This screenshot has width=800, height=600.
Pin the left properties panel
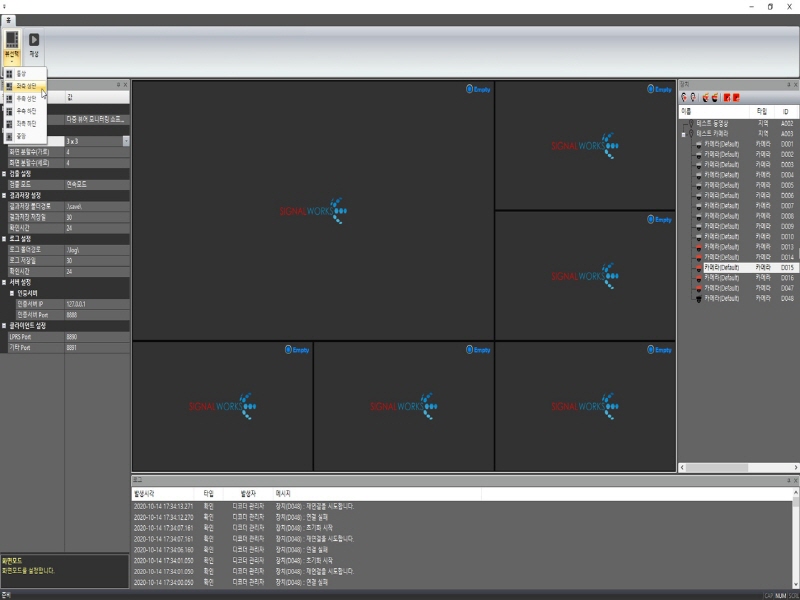point(118,85)
